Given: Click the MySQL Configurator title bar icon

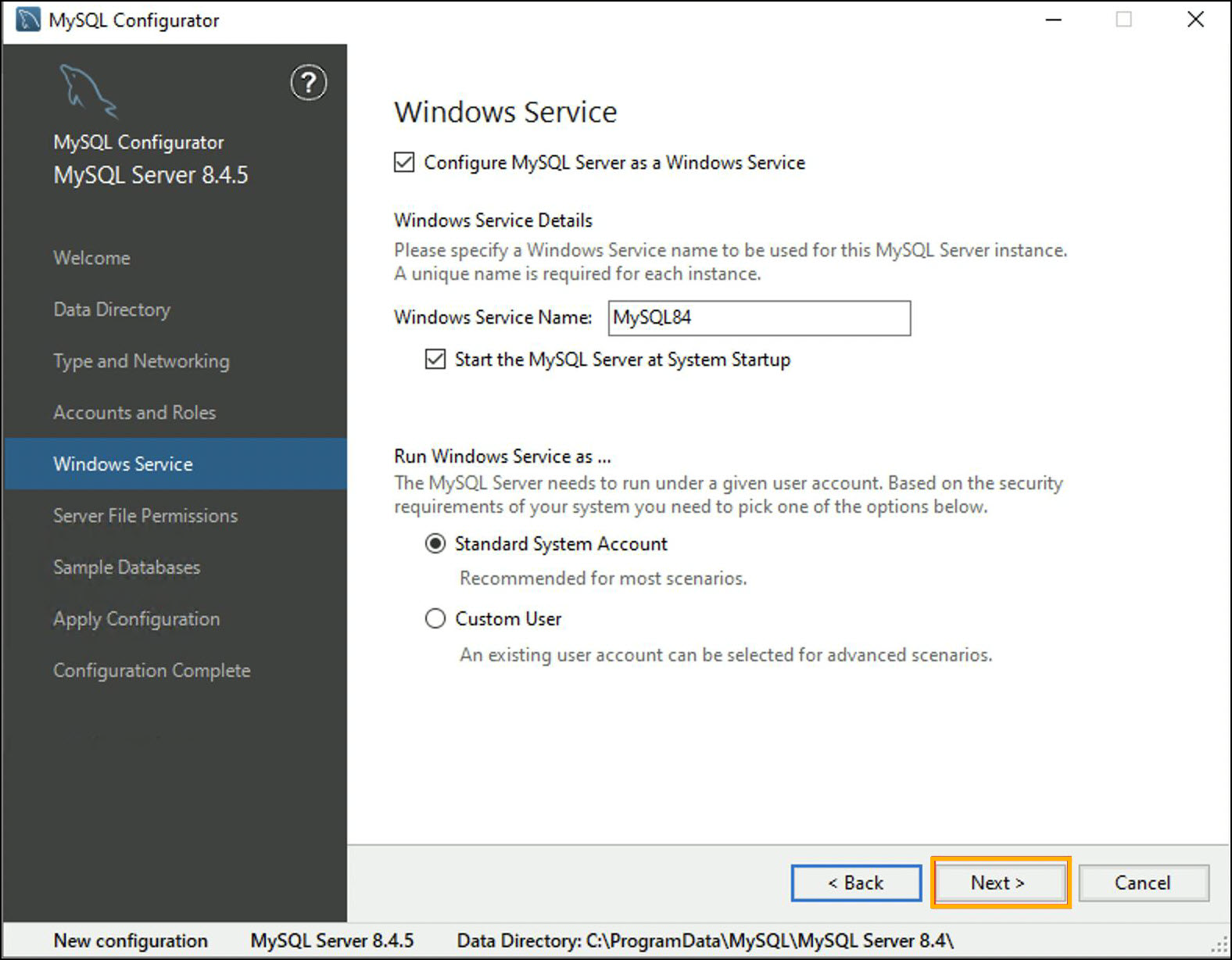Looking at the screenshot, I should 28,20.
